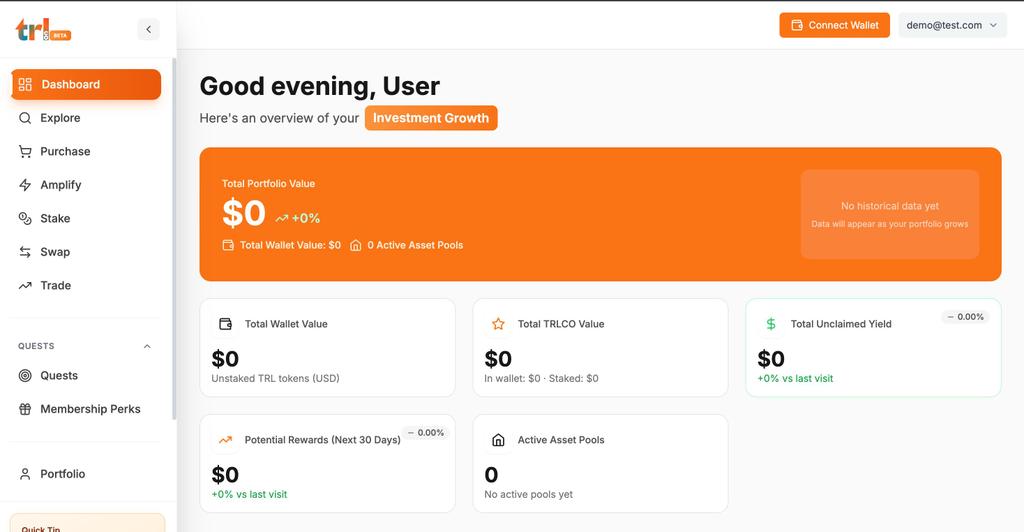Screen dimensions: 1024x532
Task: Open the Purchase section
Action: coord(86,151)
